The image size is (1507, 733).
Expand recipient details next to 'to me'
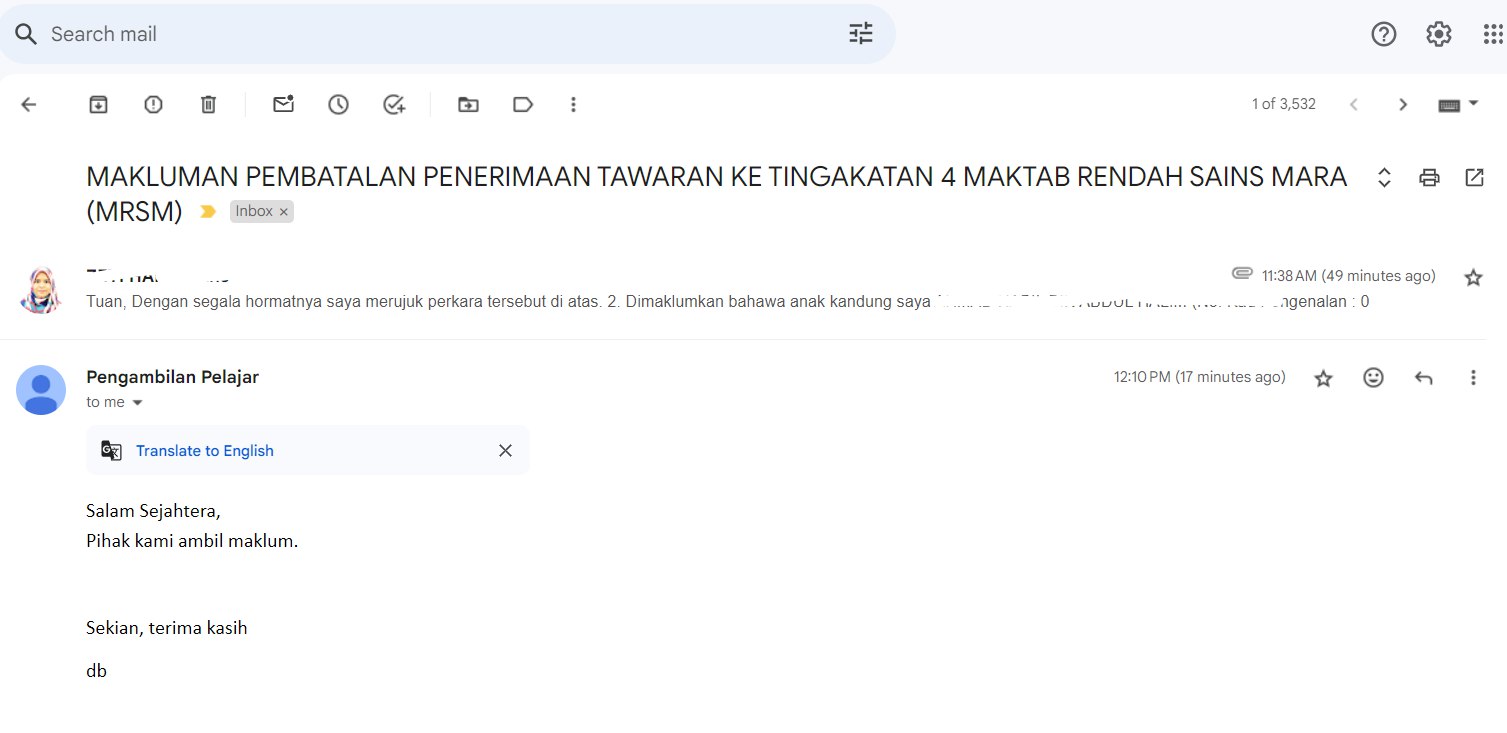pyautogui.click(x=138, y=403)
